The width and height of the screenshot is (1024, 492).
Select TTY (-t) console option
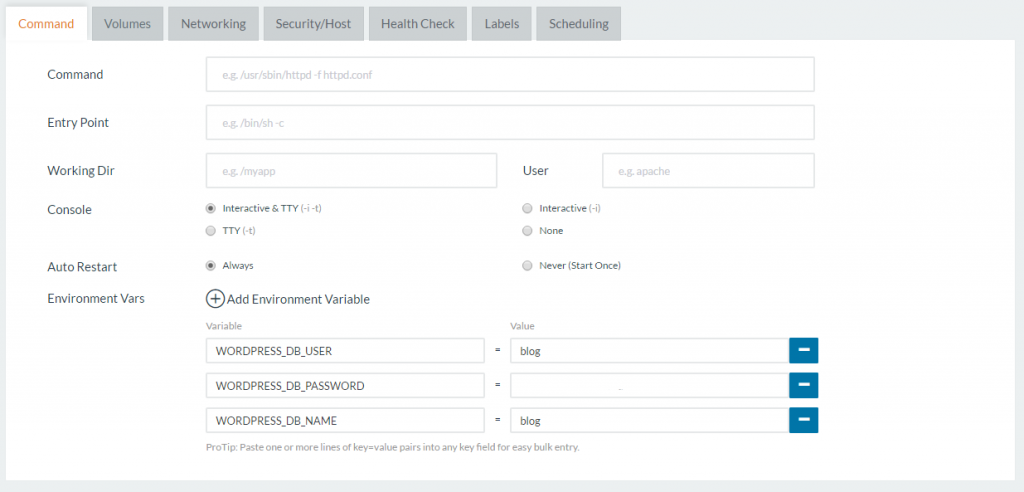tap(210, 231)
